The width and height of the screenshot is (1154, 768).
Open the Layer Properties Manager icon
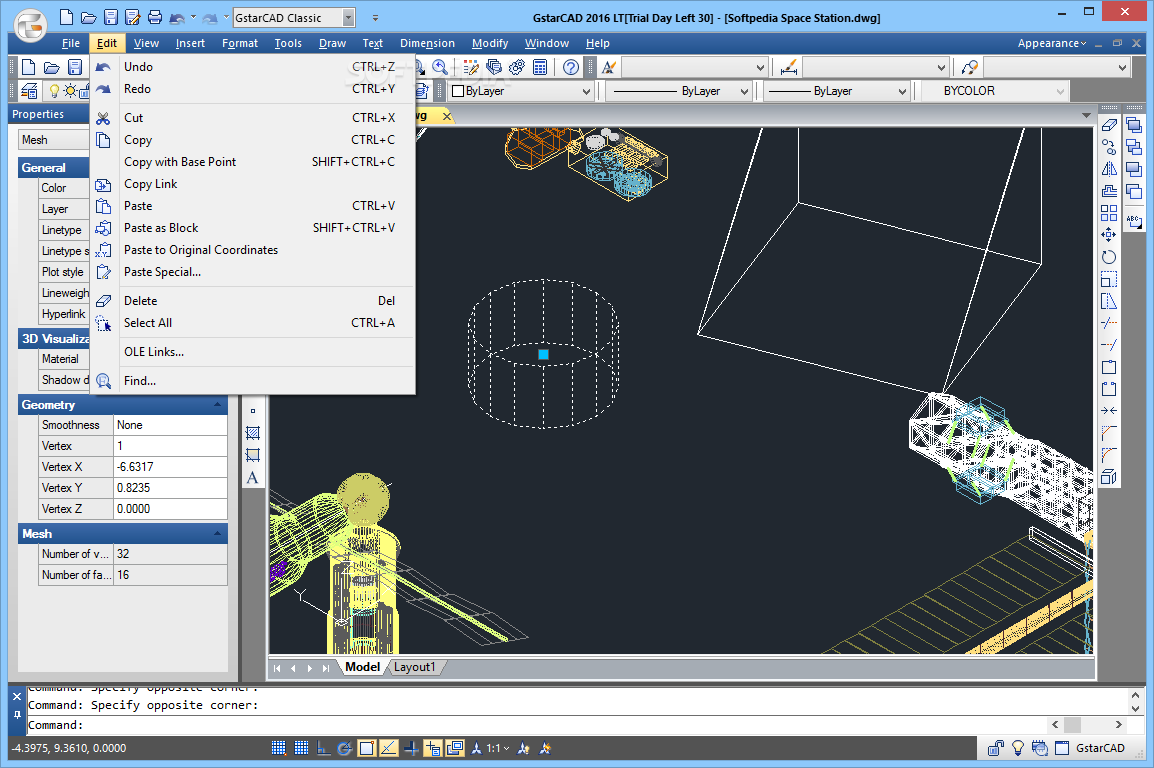point(29,91)
